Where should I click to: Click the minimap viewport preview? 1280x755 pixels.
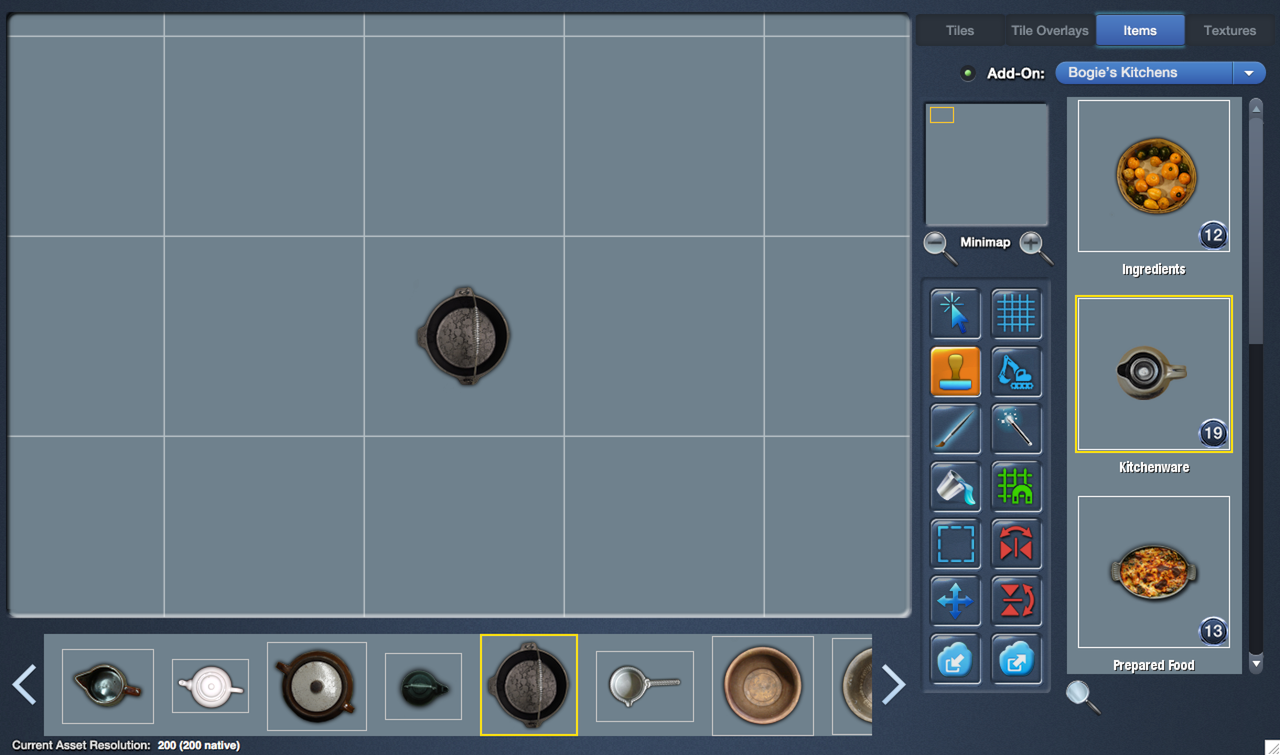(942, 115)
